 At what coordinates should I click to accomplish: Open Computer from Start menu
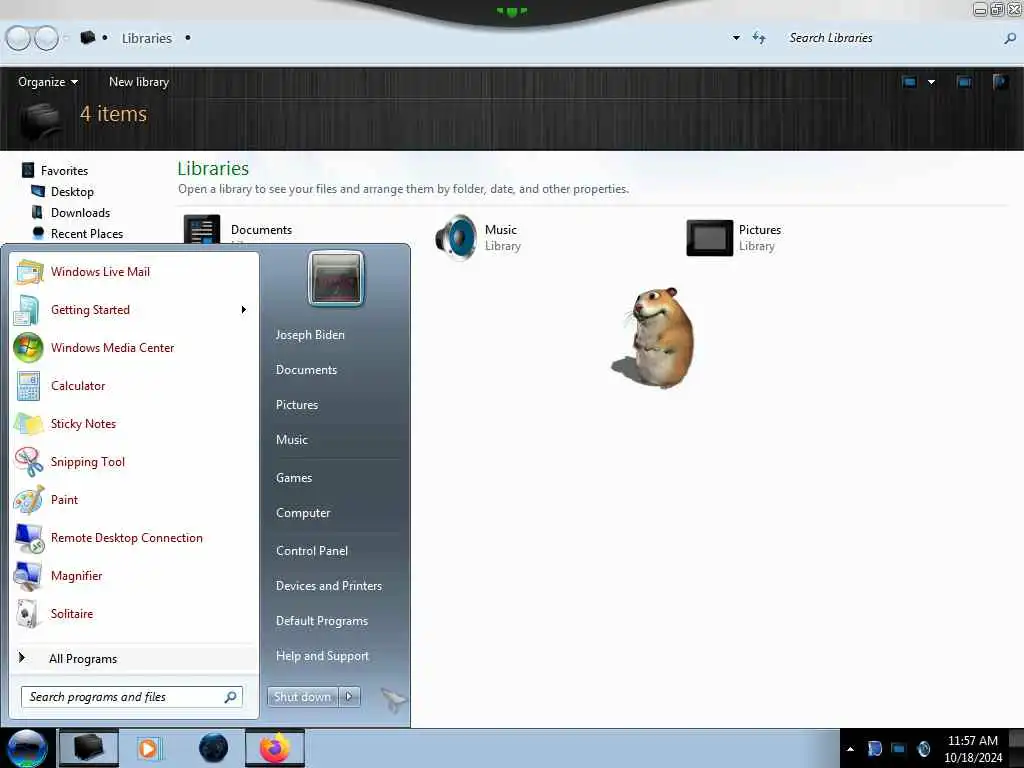(303, 513)
